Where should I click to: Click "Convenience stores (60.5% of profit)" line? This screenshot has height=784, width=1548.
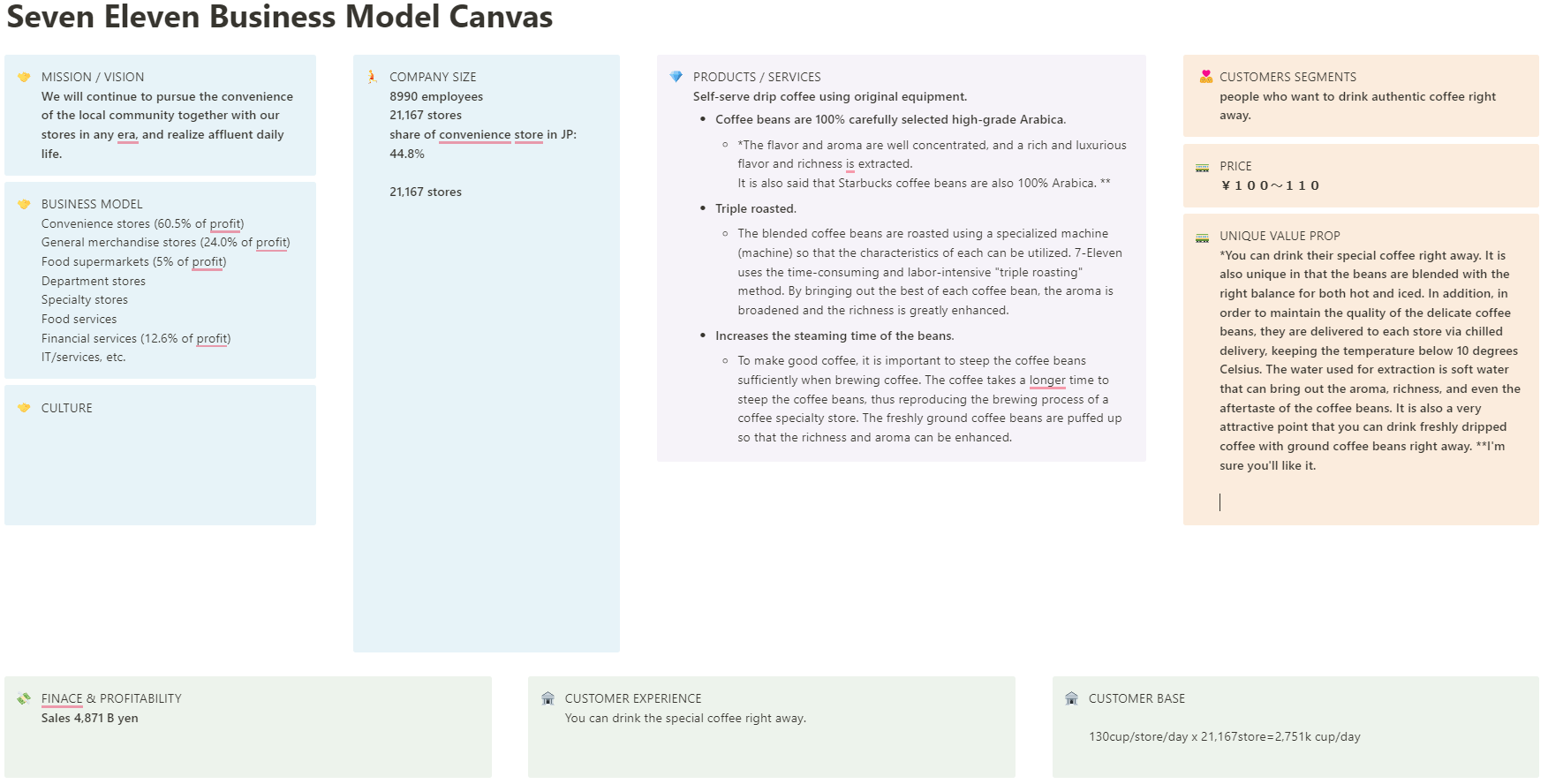pos(143,223)
